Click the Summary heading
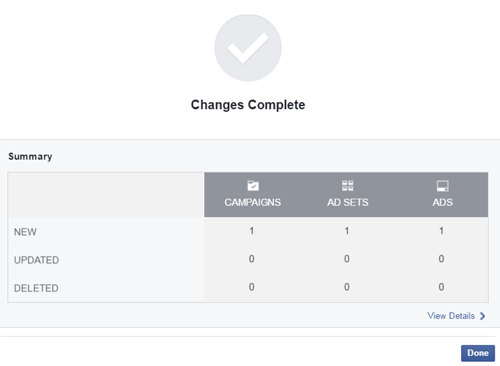The width and height of the screenshot is (500, 366). coord(30,156)
